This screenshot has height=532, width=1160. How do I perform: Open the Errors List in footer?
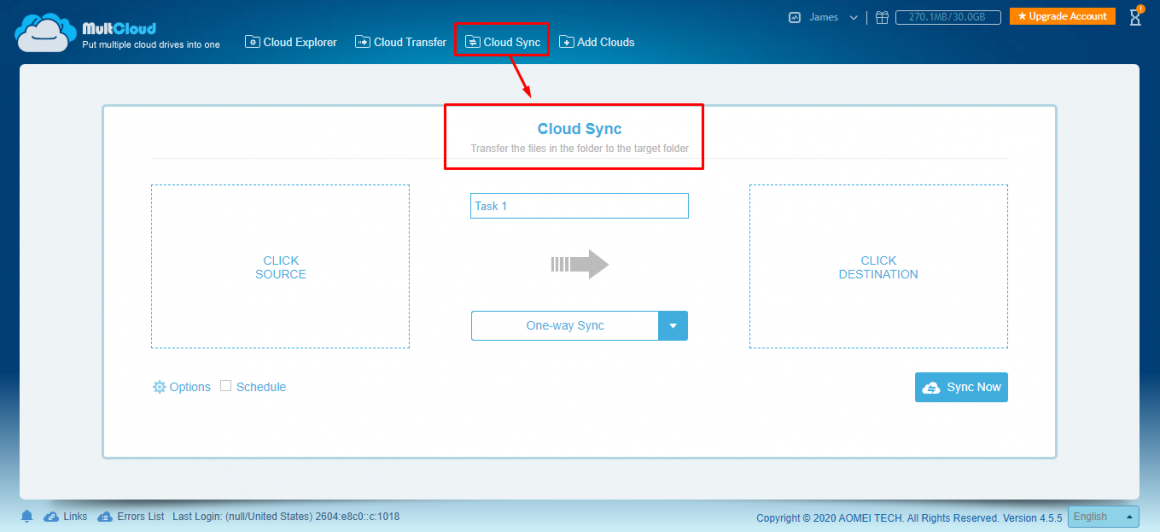tap(129, 516)
